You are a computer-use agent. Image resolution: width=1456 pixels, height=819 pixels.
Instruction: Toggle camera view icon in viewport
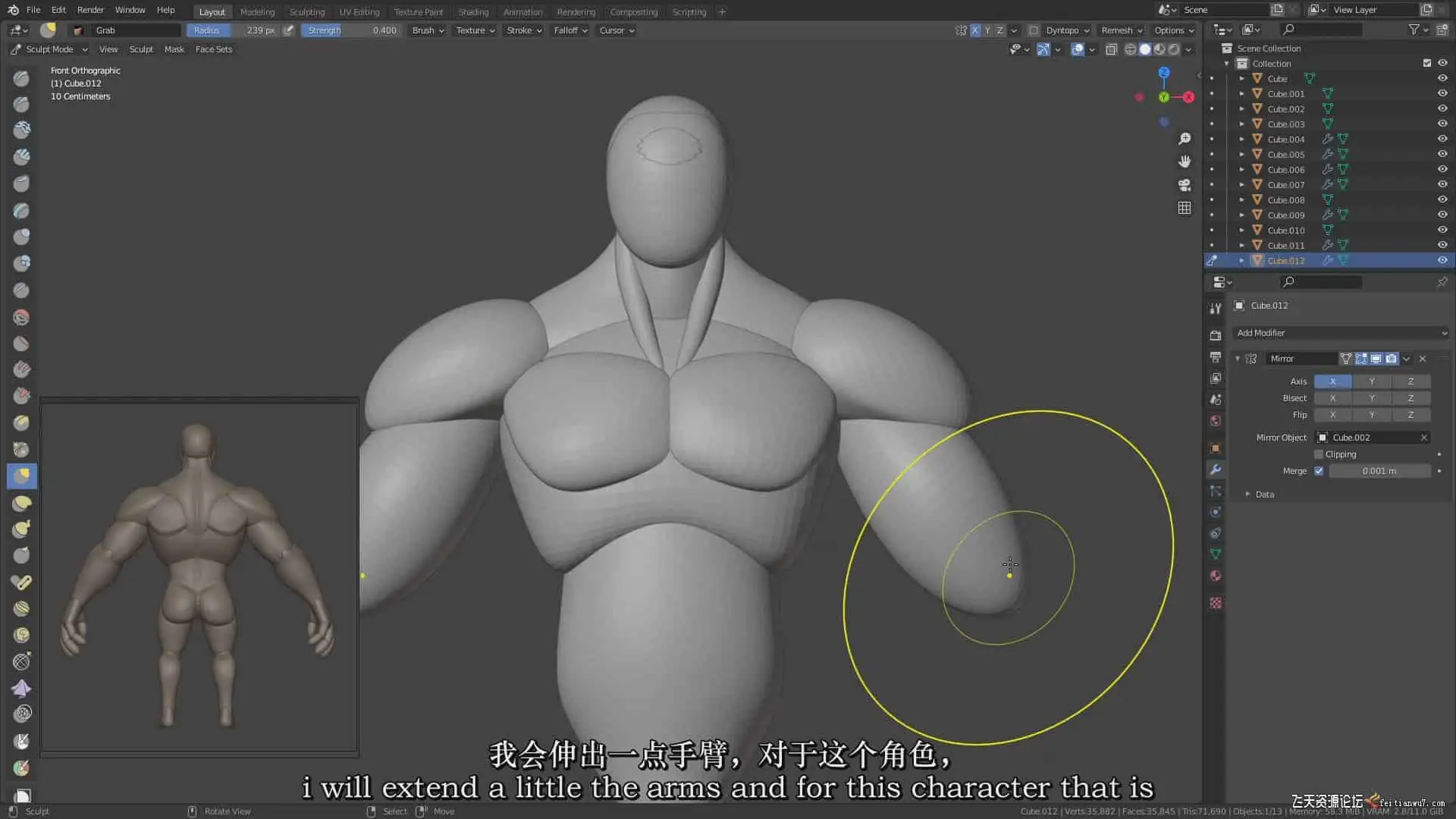[1184, 185]
